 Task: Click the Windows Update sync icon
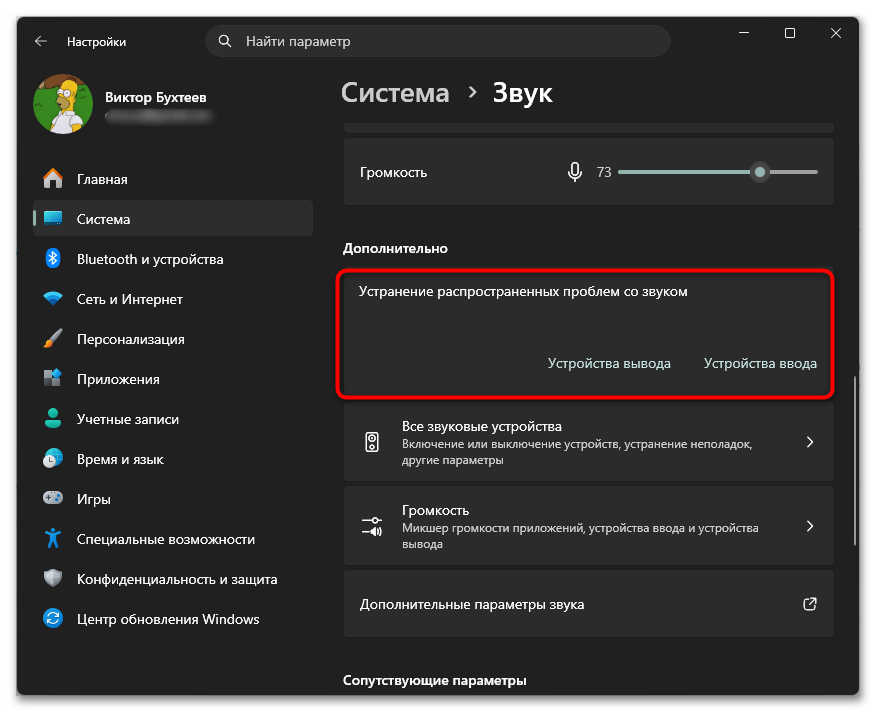pos(53,618)
